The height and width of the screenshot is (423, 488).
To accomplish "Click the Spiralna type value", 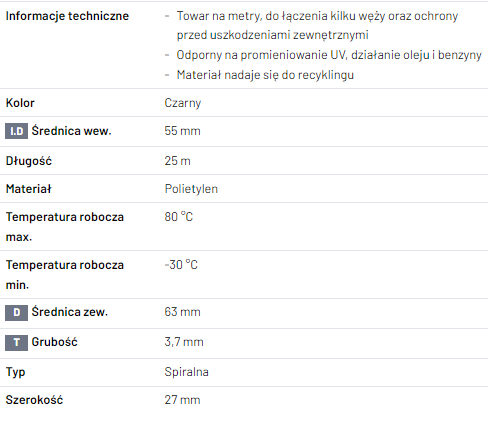I will point(186,372).
